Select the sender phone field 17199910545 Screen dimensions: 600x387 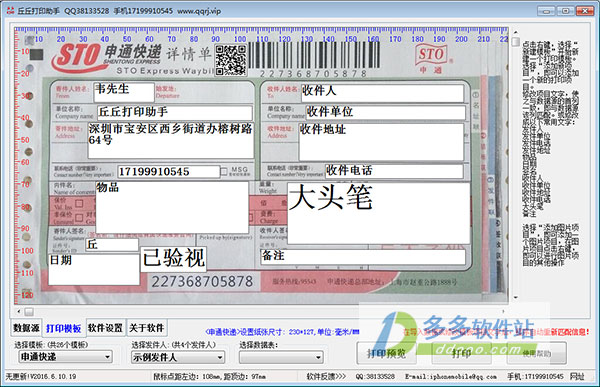click(169, 171)
